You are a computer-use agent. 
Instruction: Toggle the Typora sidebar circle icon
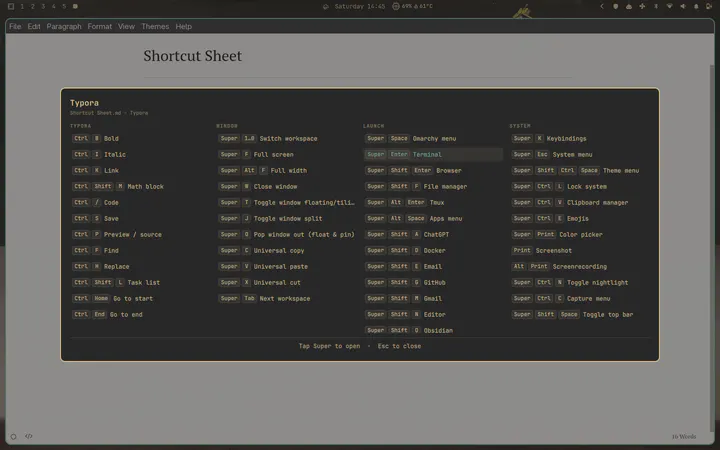point(13,437)
